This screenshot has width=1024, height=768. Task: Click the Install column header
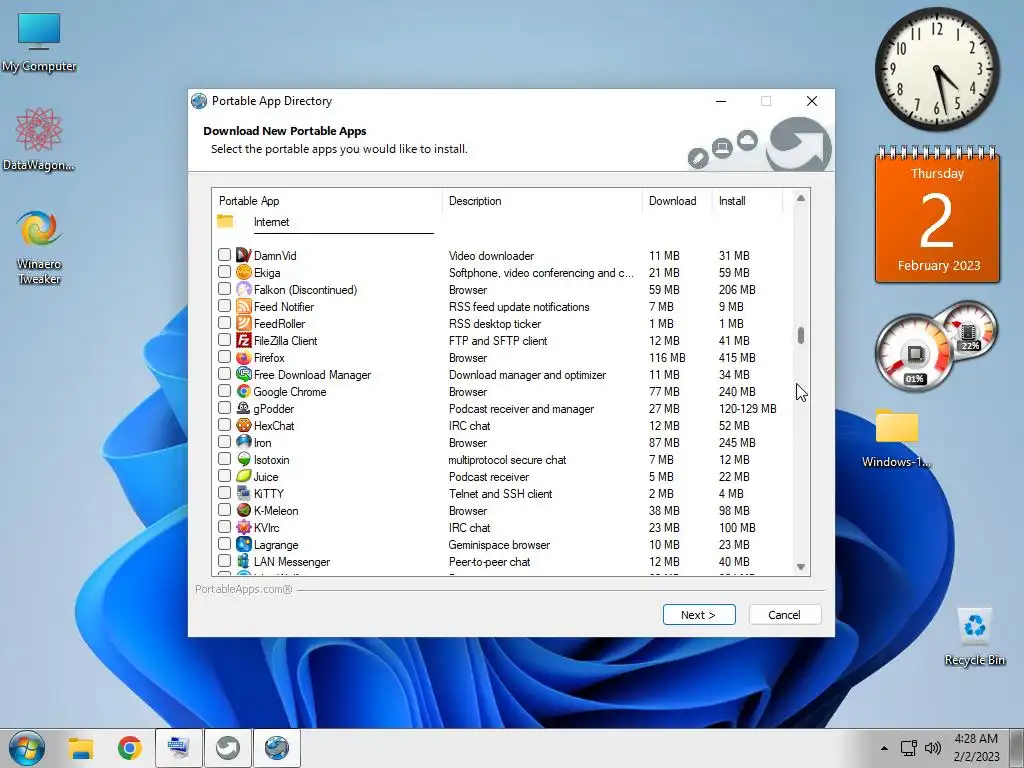[x=746, y=200]
